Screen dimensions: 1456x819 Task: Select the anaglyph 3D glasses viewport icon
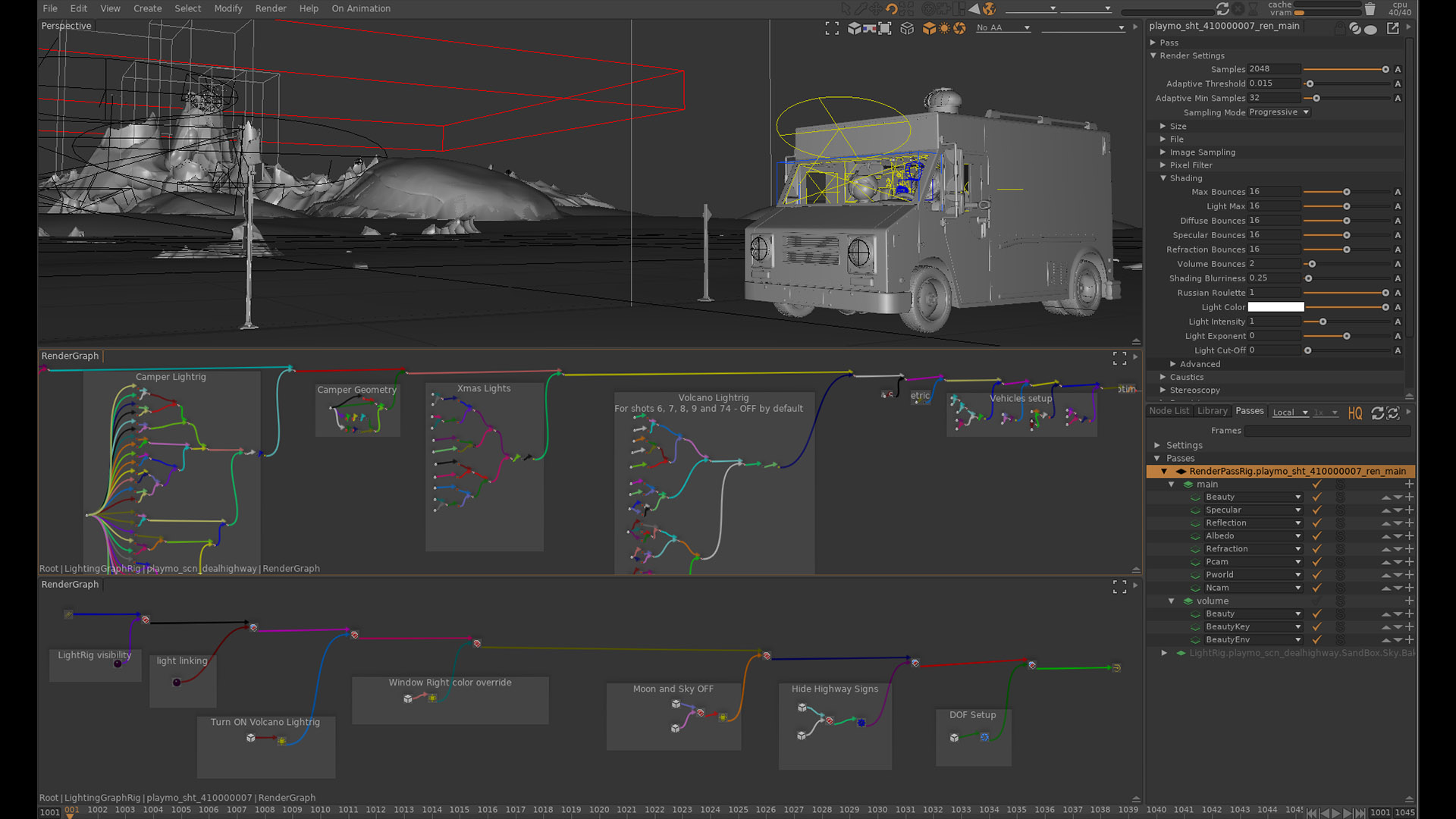[869, 29]
